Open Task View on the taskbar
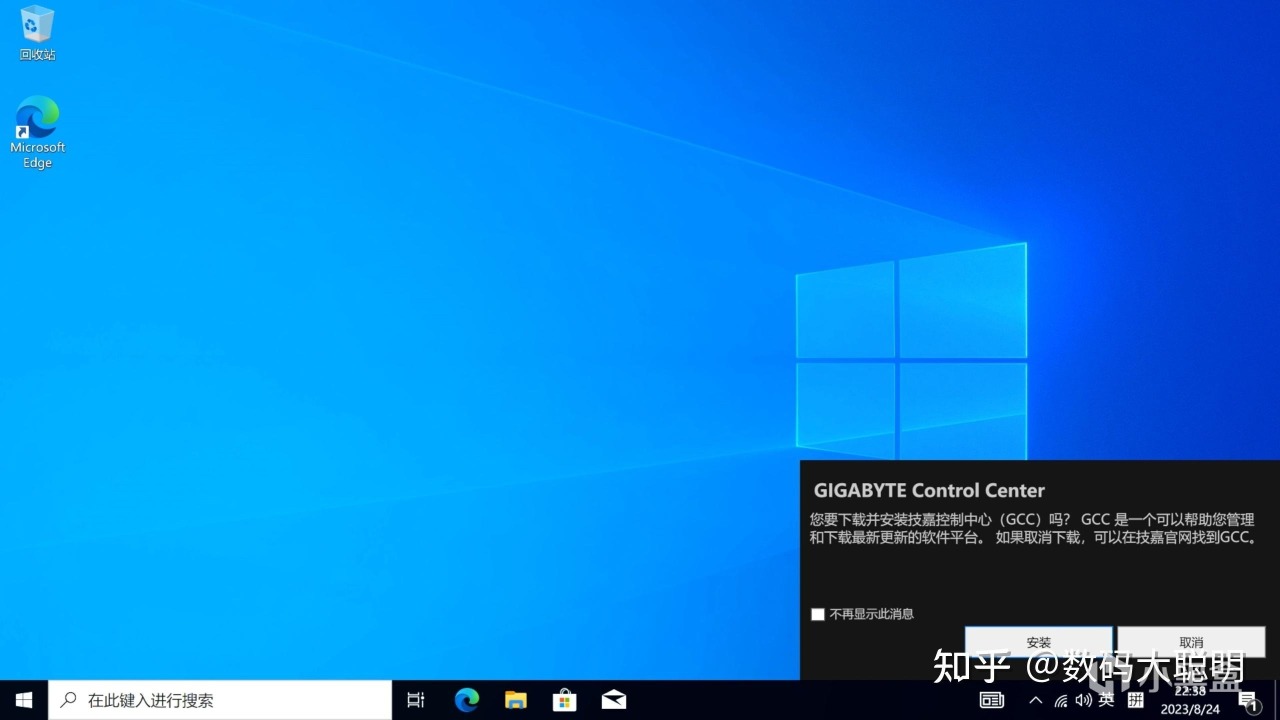1280x720 pixels. [x=416, y=700]
